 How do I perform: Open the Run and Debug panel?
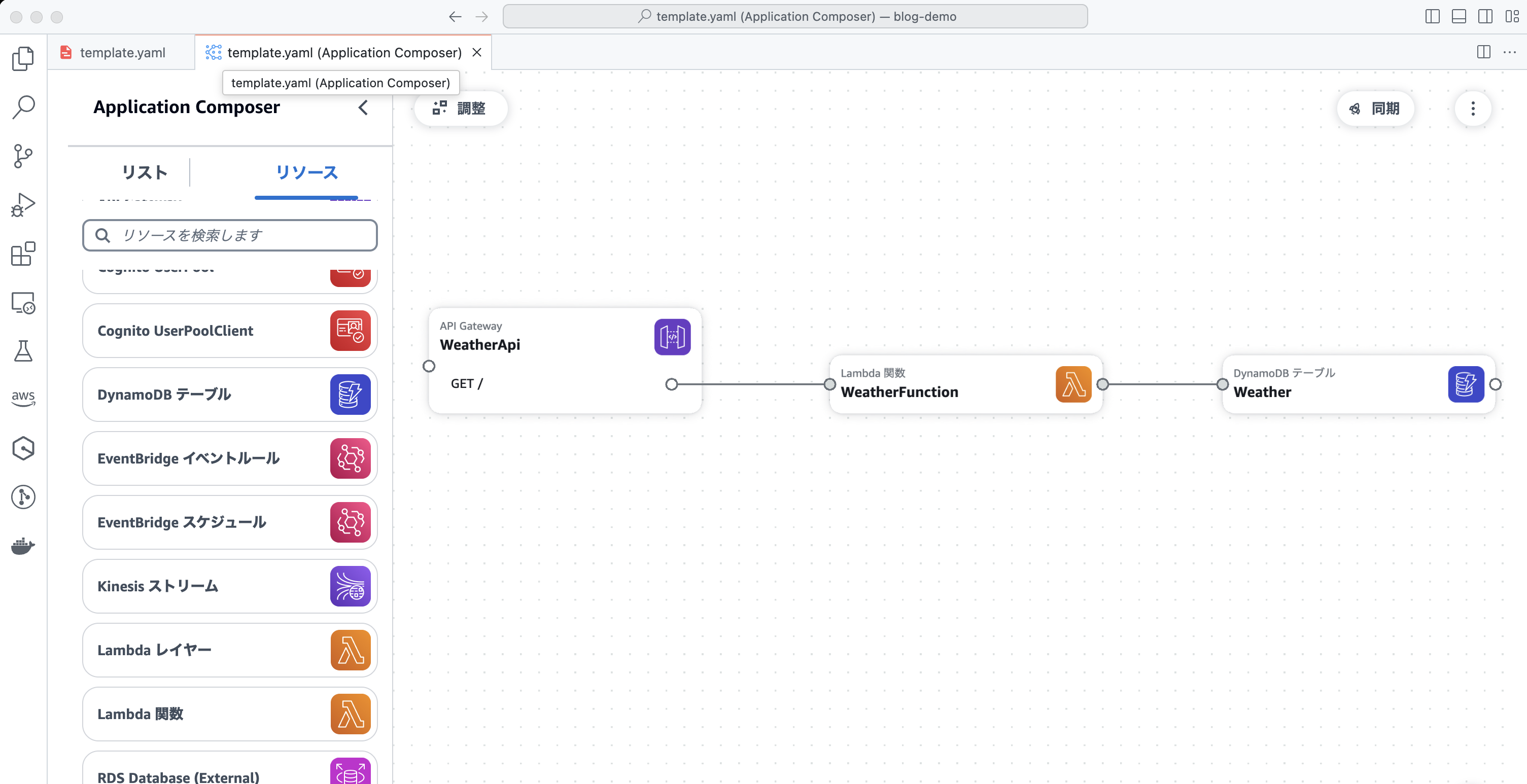(23, 204)
